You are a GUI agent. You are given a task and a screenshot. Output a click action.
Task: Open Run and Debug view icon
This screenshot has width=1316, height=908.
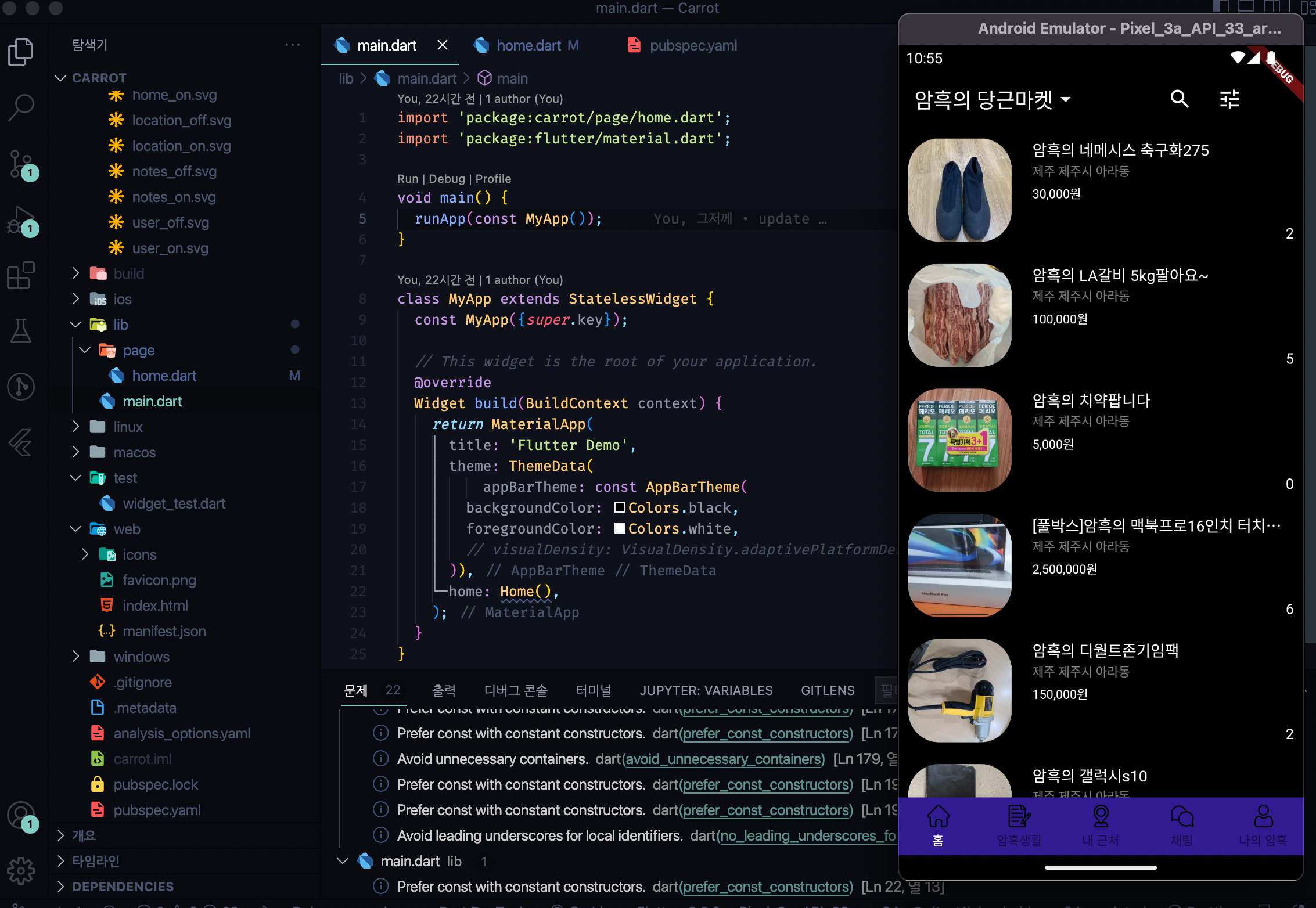tap(21, 221)
